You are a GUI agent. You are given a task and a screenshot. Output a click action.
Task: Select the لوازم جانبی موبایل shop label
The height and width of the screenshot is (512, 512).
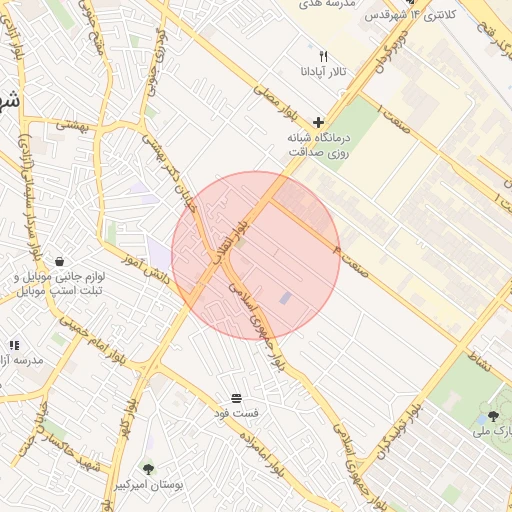pos(59,284)
